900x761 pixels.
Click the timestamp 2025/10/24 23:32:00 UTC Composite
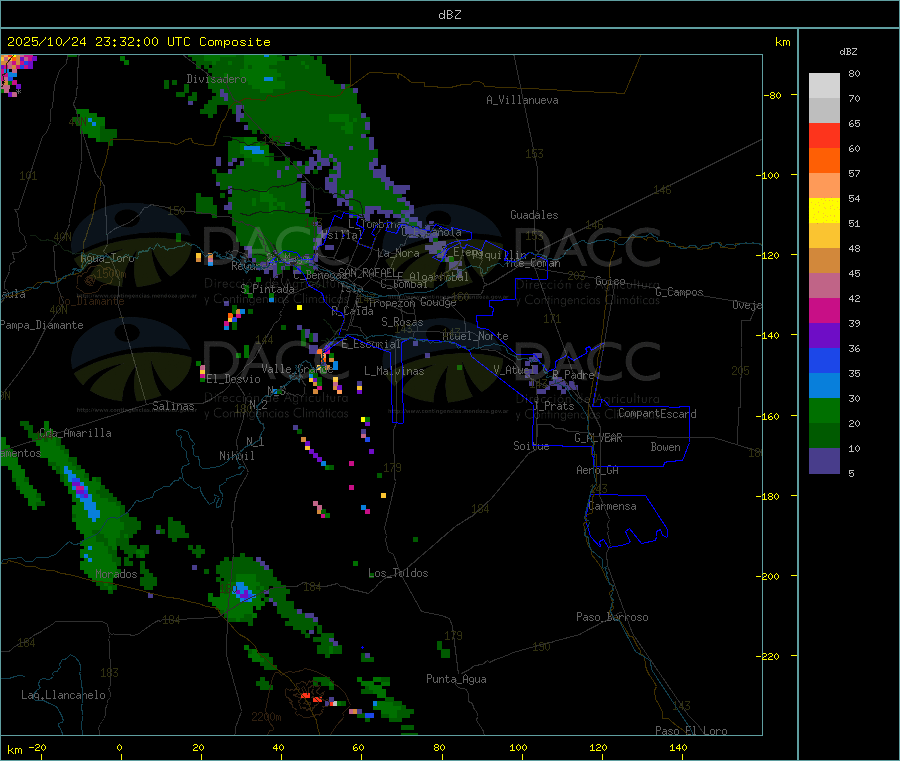(x=139, y=42)
